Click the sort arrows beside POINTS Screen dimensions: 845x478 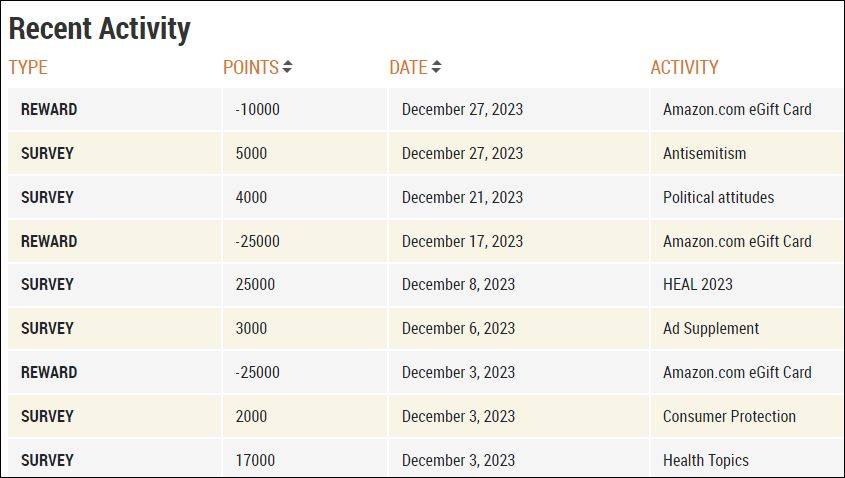pos(288,68)
